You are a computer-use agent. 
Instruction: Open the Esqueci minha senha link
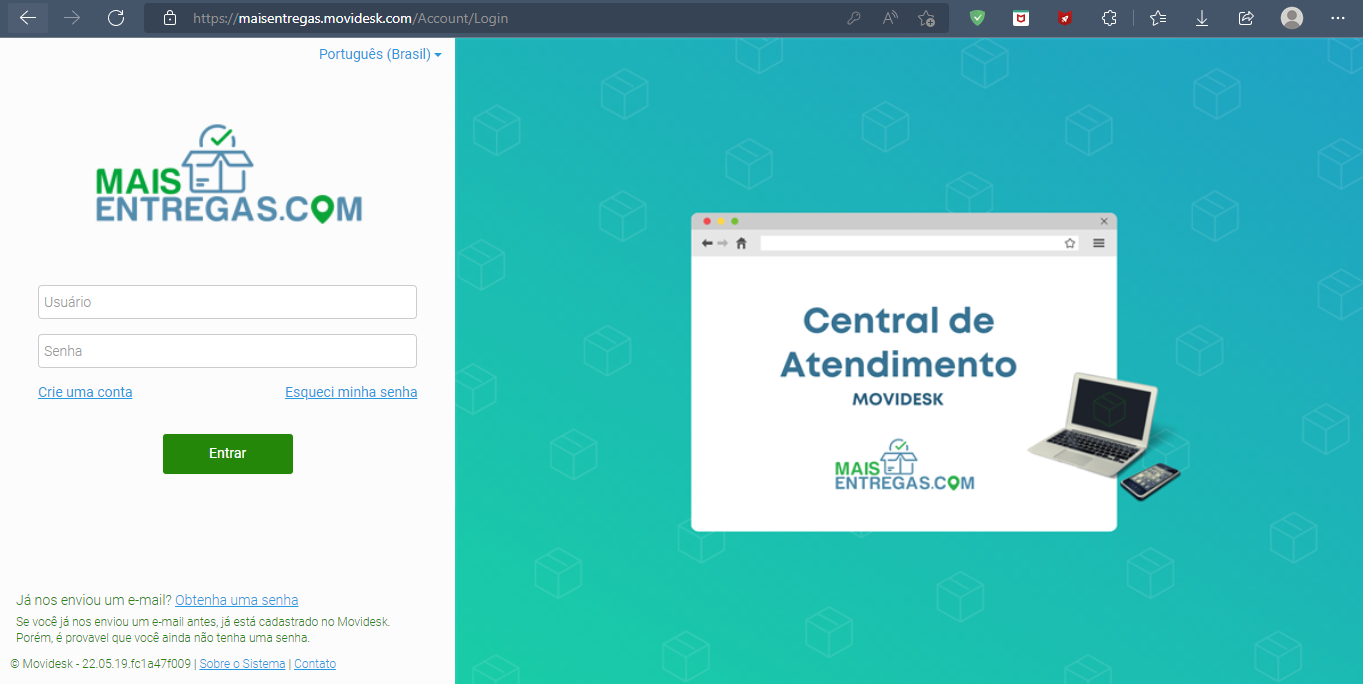point(351,392)
